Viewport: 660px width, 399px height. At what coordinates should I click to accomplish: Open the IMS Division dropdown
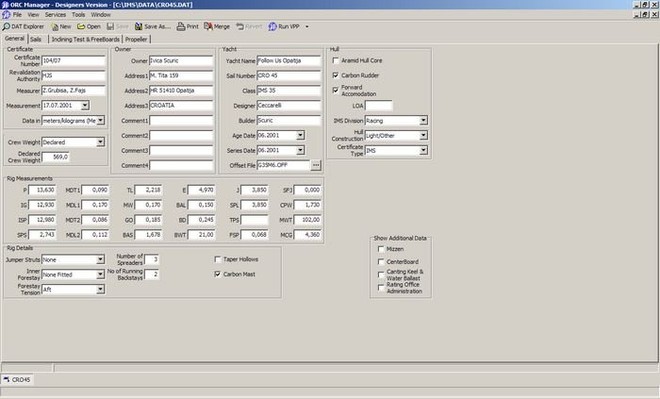click(423, 120)
